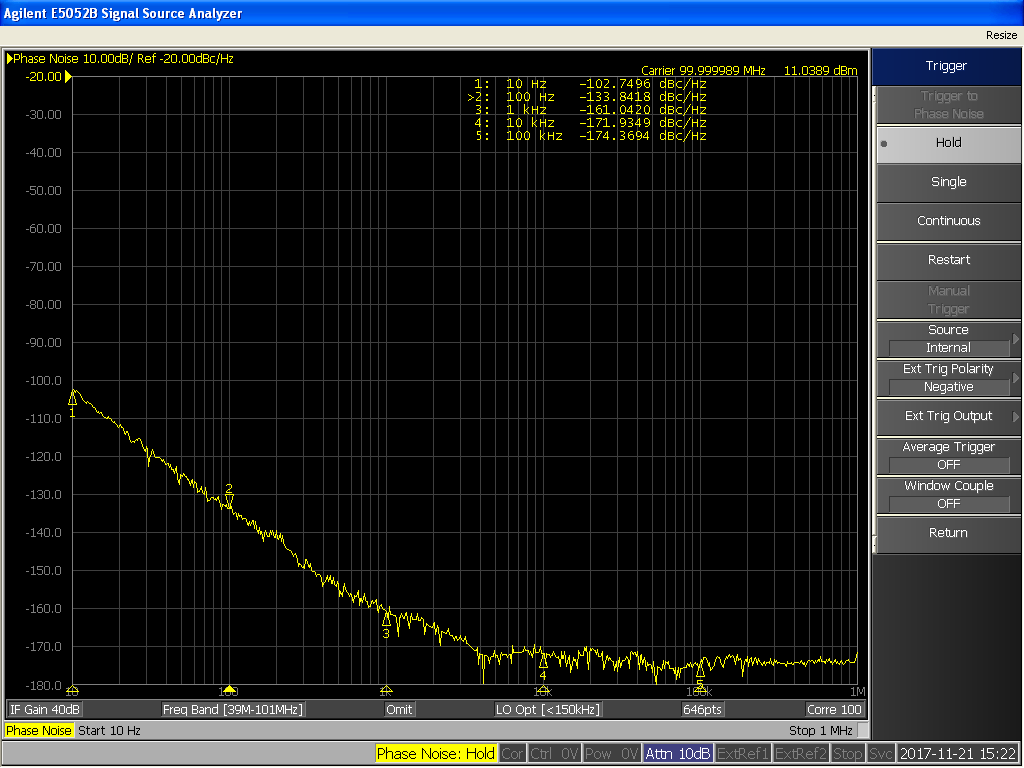Viewport: 1024px width, 768px height.
Task: Toggle the Average Trigger setting
Action: coord(948,456)
